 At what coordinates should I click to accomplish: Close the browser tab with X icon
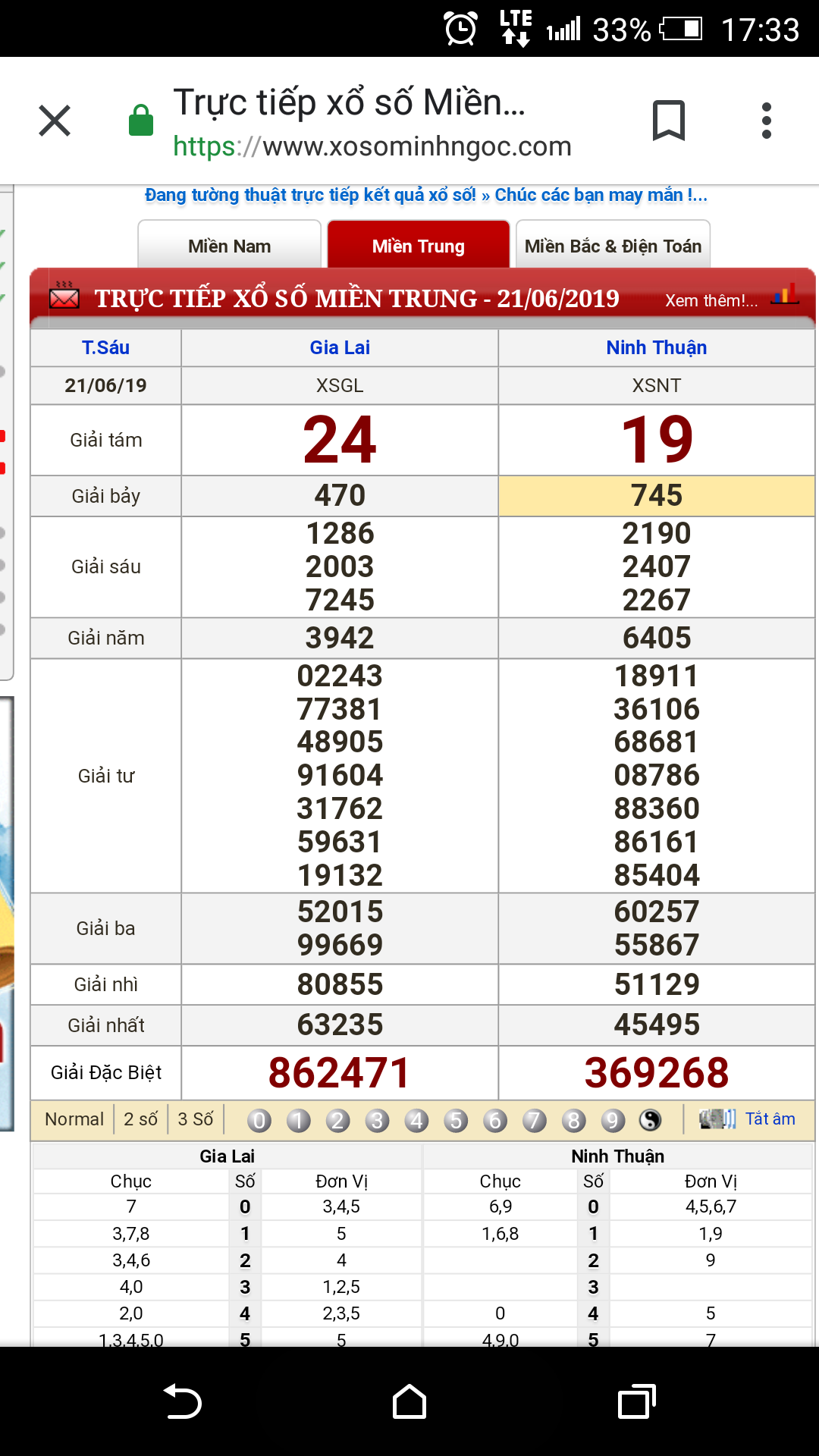55,121
